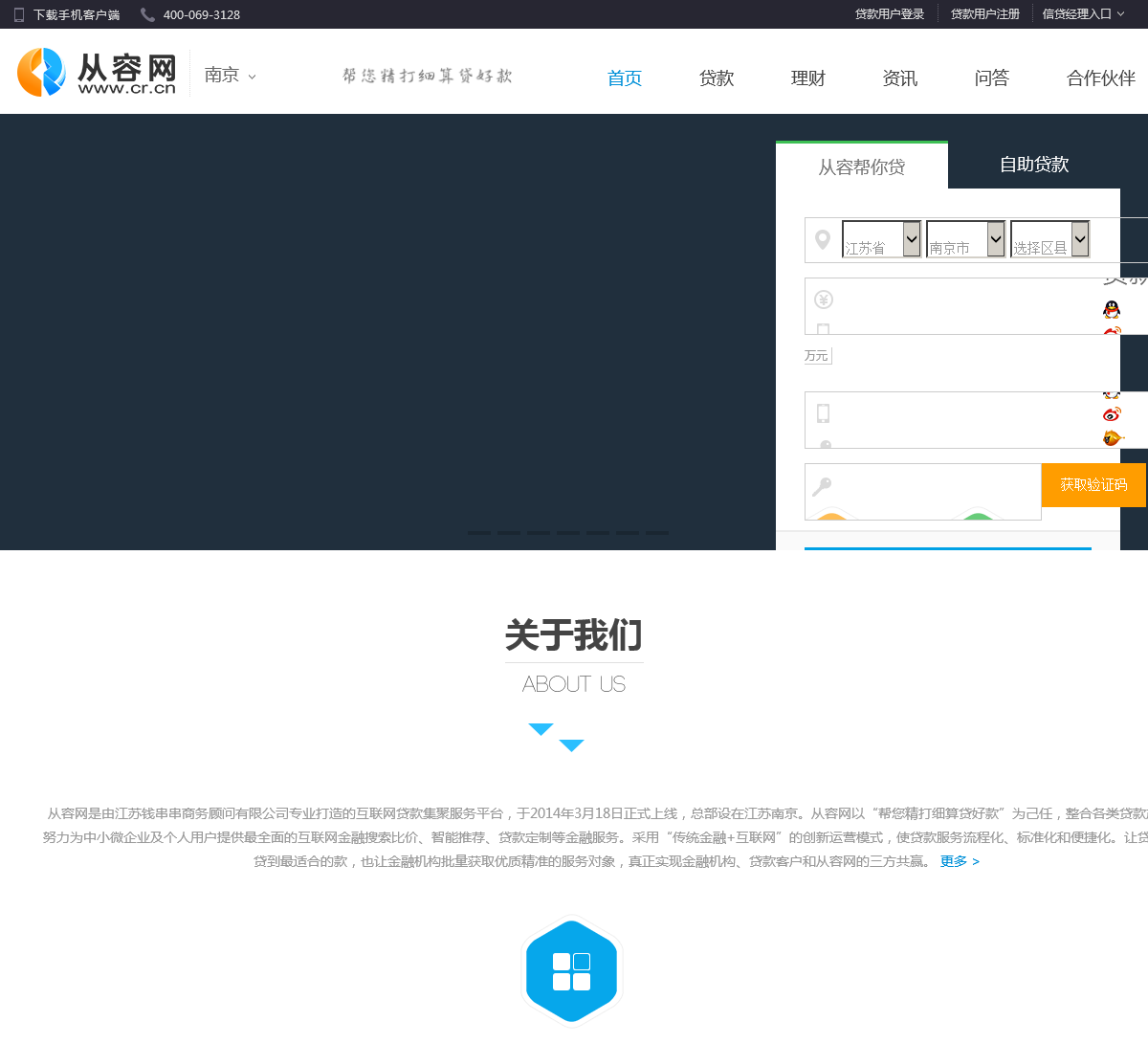This screenshot has height=1044, width=1148.
Task: Open the 选择区县 district dropdown
Action: click(1049, 239)
